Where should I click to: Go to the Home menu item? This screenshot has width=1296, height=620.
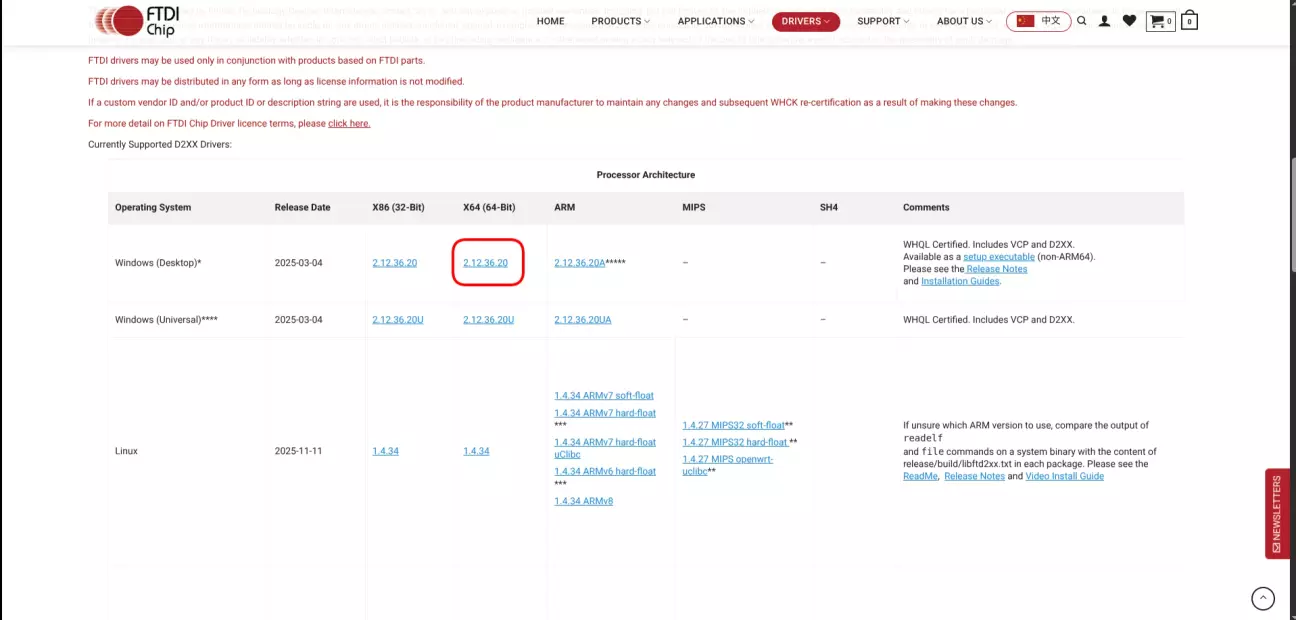point(550,21)
